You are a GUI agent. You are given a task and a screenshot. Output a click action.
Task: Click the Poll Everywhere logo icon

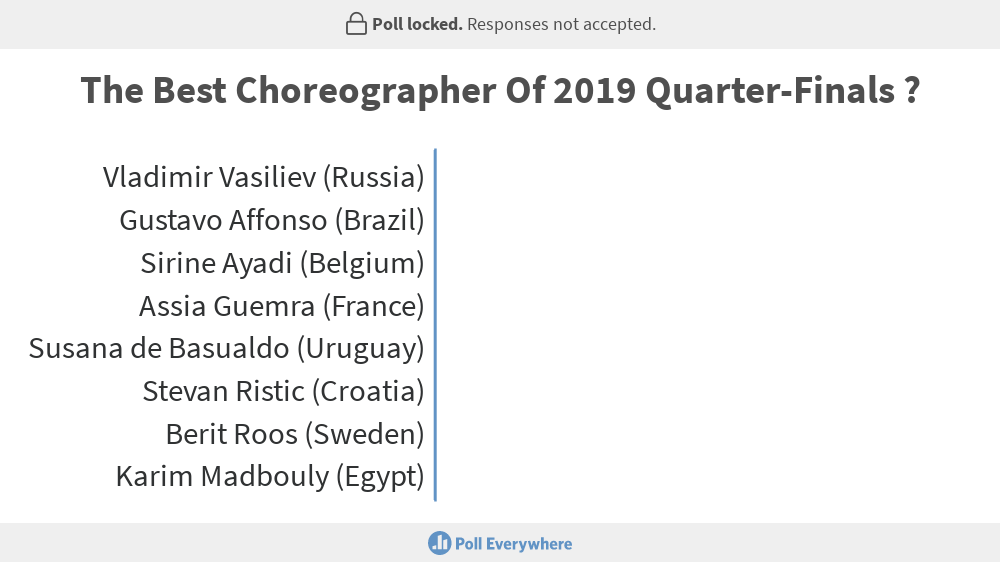[x=439, y=544]
